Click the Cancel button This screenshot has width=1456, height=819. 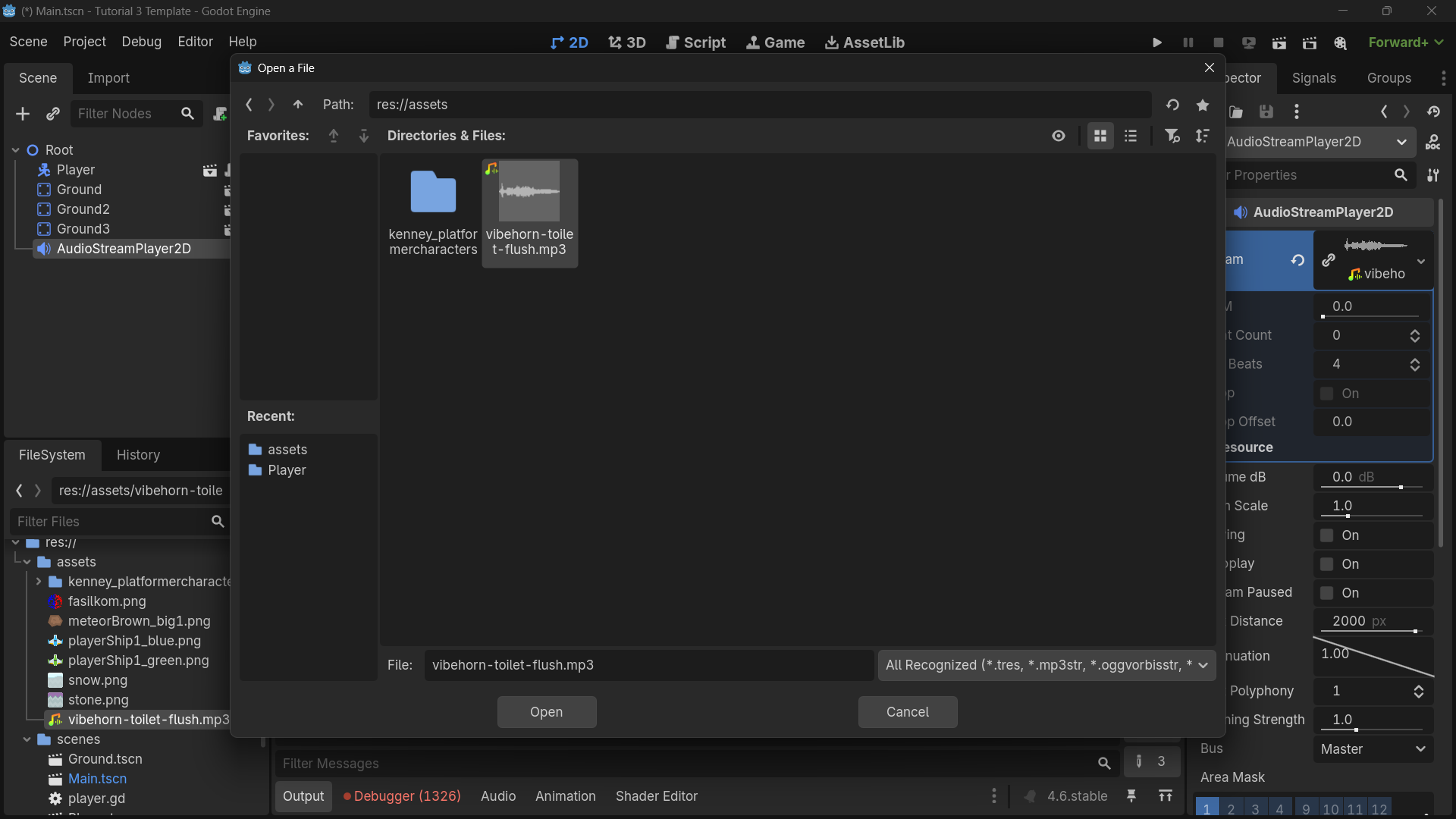(907, 711)
